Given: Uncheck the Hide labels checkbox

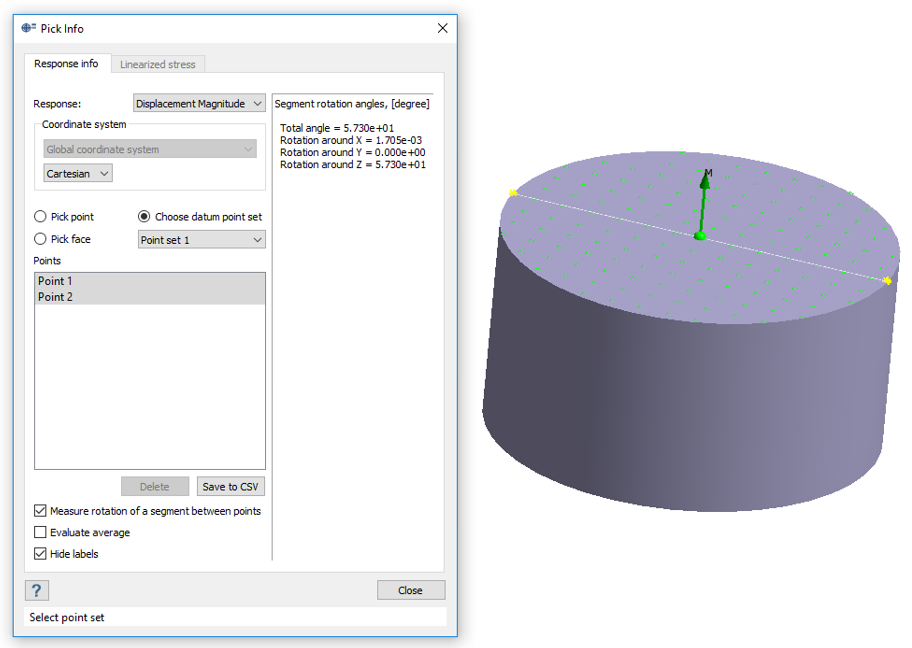Looking at the screenshot, I should pyautogui.click(x=41, y=554).
